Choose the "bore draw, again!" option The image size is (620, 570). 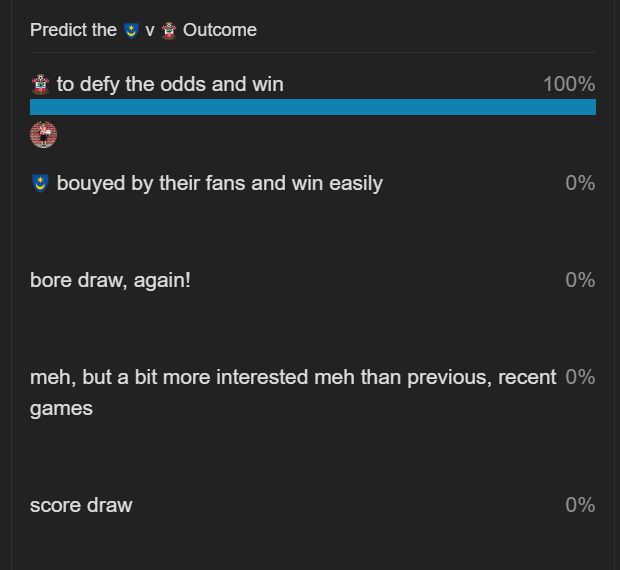point(110,280)
